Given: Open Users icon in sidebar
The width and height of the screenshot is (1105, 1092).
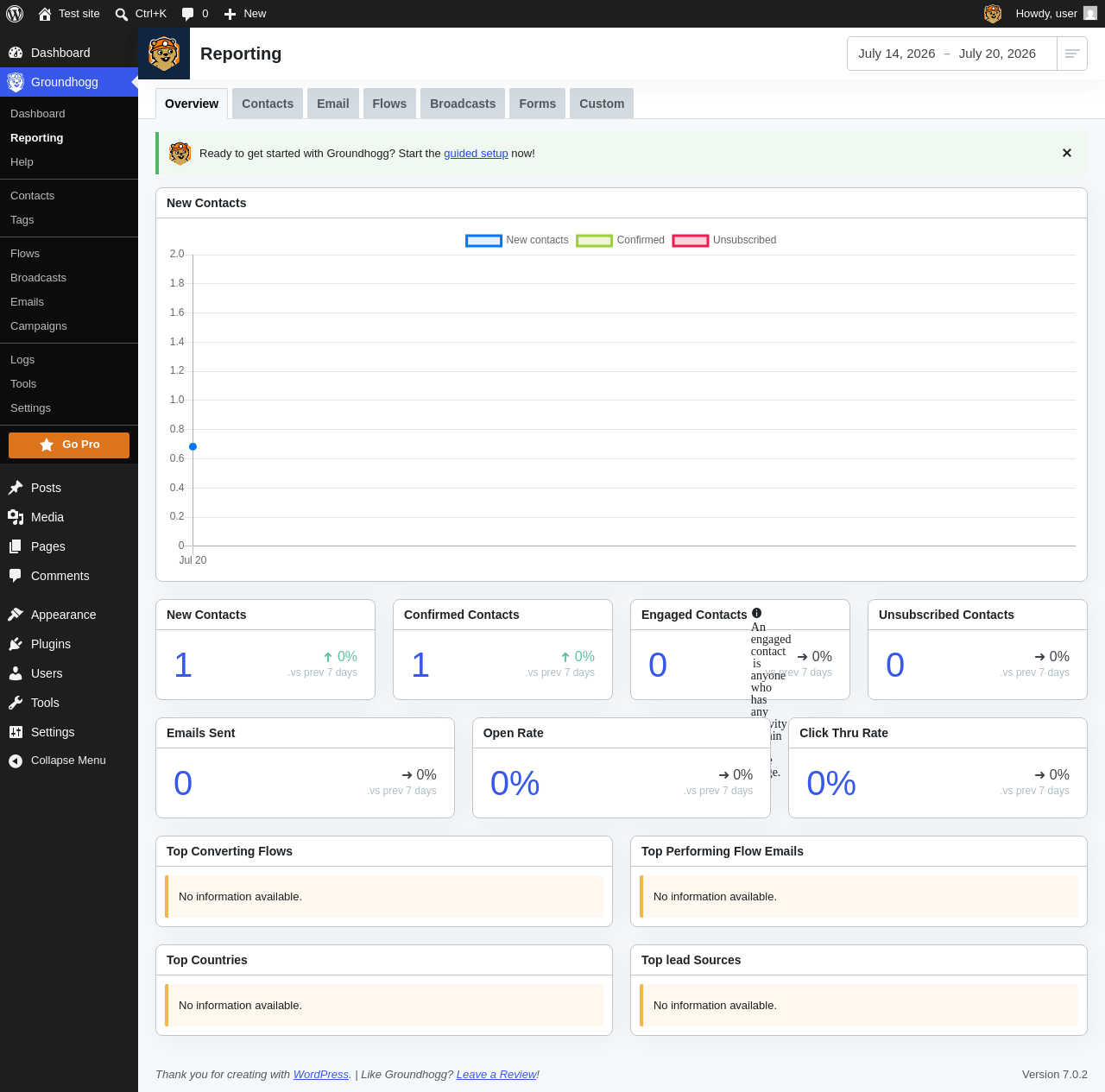Looking at the screenshot, I should (x=16, y=673).
